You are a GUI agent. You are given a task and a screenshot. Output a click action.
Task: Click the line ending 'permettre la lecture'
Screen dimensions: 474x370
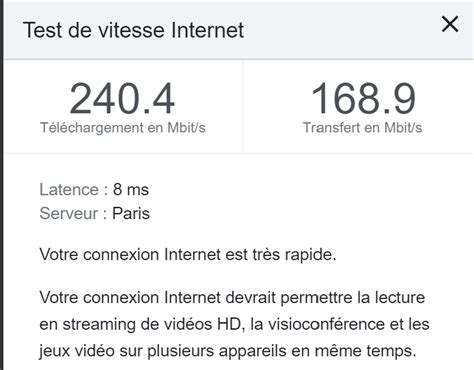[x=232, y=298]
